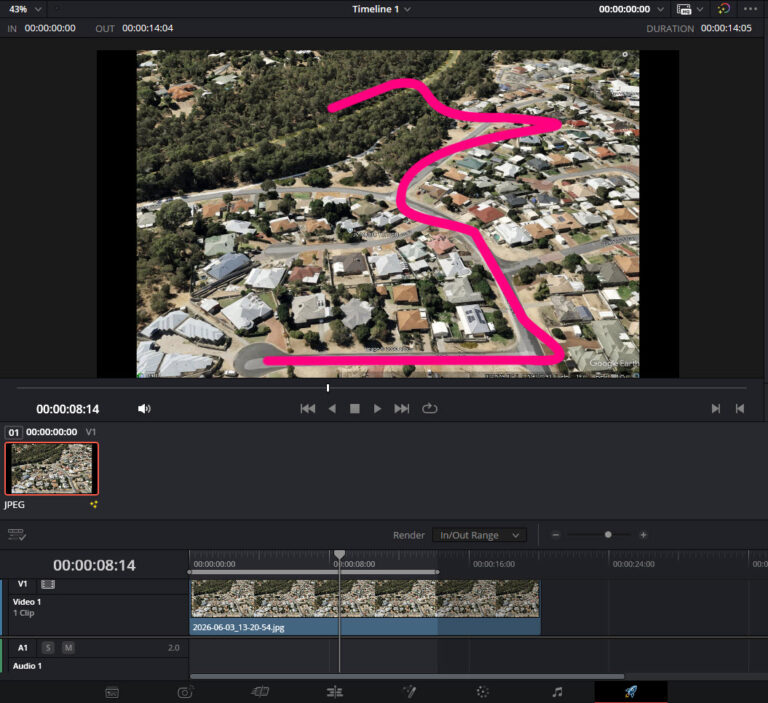Image resolution: width=768 pixels, height=703 pixels.
Task: Play the timeline forward
Action: pyautogui.click(x=377, y=409)
